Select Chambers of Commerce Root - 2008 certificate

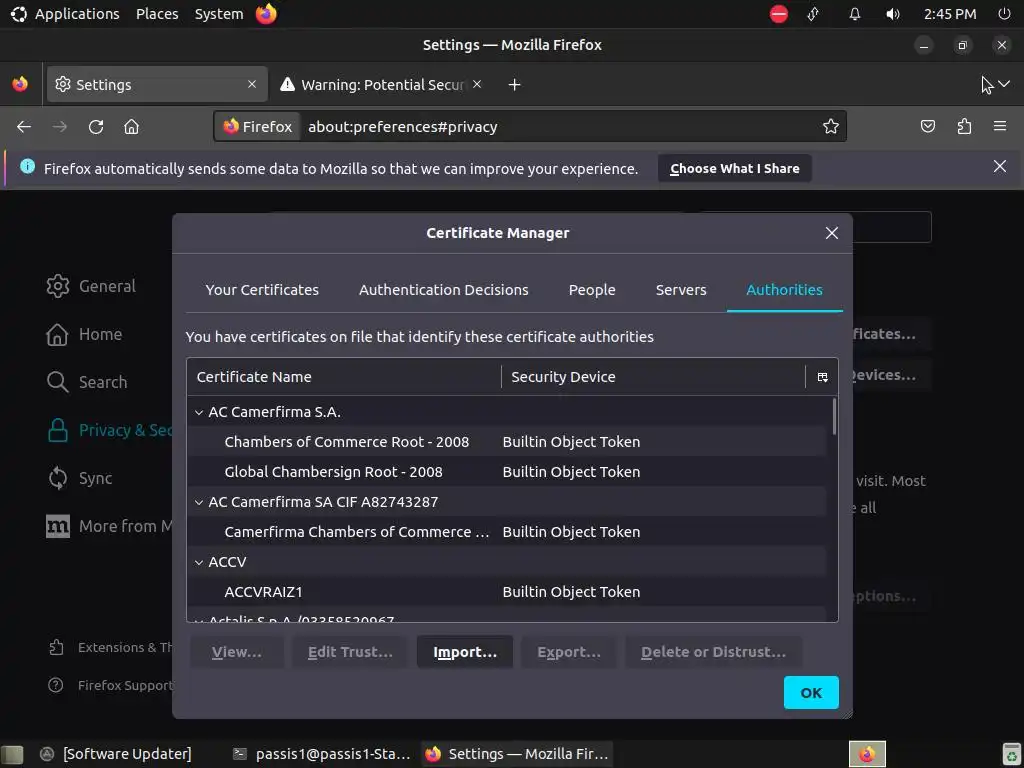click(506, 442)
